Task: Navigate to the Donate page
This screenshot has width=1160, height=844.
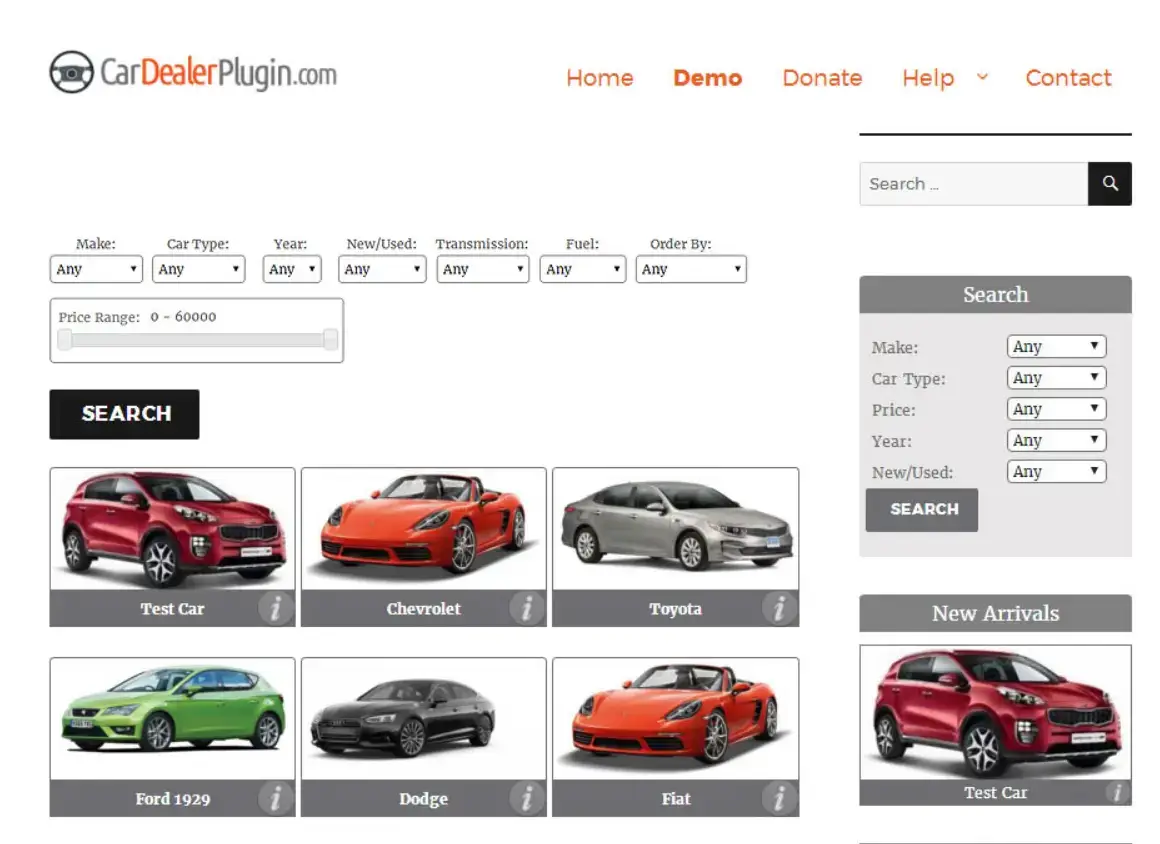Action: coord(822,78)
